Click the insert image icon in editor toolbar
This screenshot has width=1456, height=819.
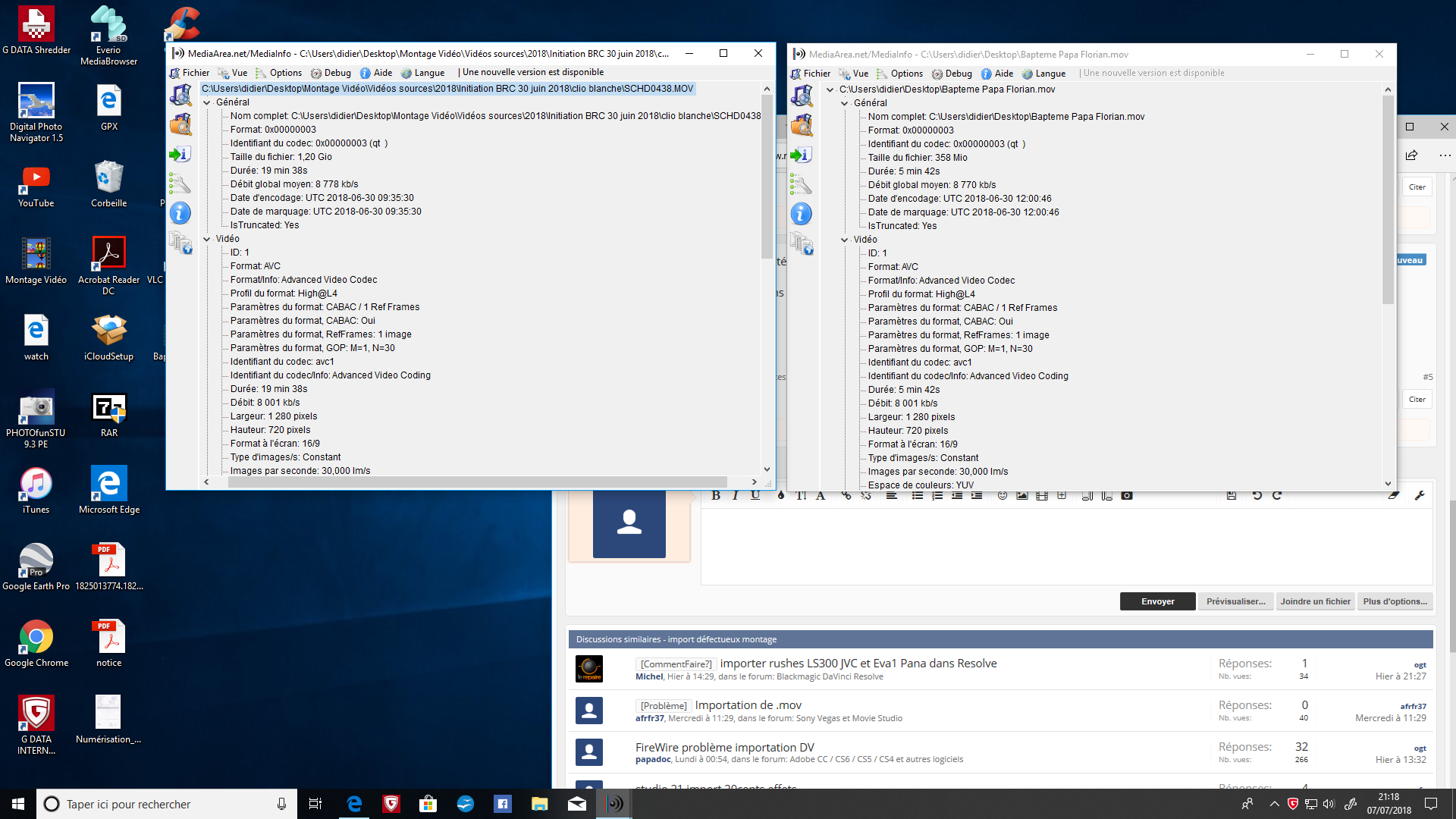pyautogui.click(x=1022, y=495)
